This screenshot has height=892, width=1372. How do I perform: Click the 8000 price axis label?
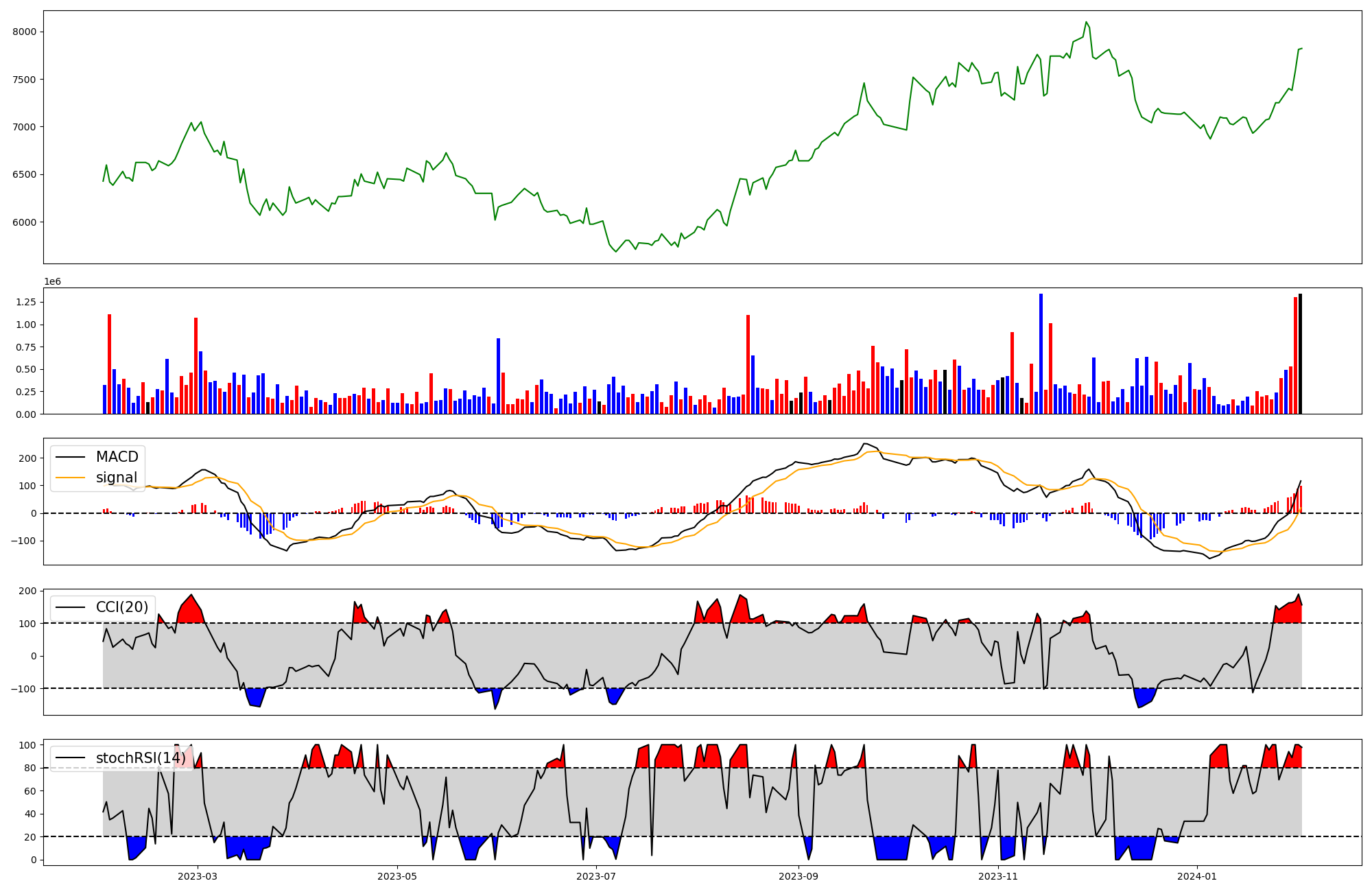coord(24,32)
